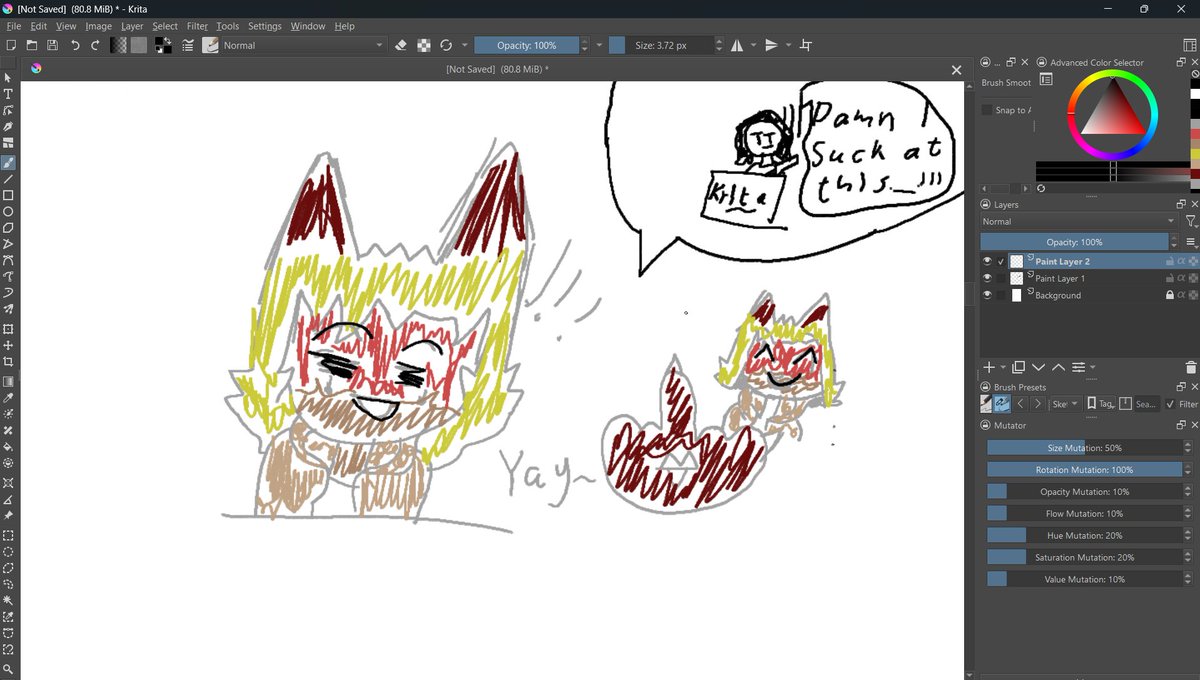Select the Gradient tool
The height and width of the screenshot is (680, 1200).
[x=8, y=381]
